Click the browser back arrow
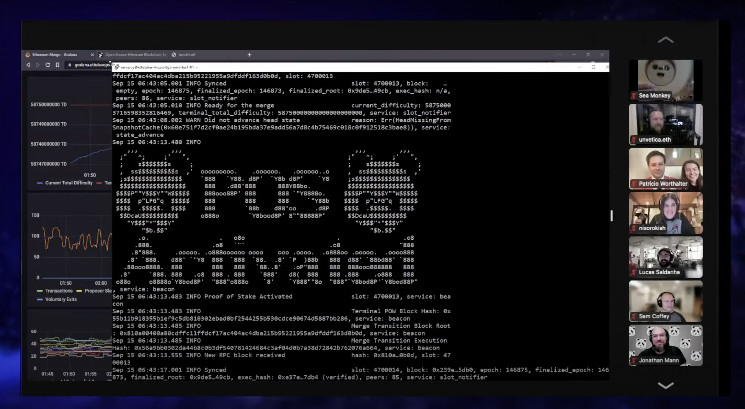745x409 pixels. (28, 65)
